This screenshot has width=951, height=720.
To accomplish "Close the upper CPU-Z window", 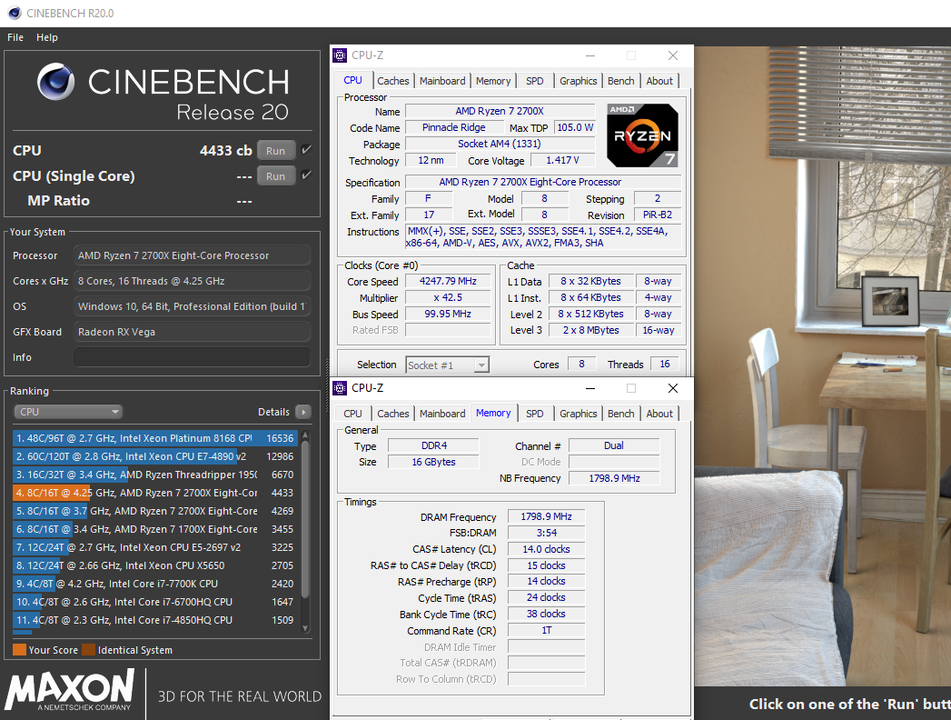I will point(673,55).
